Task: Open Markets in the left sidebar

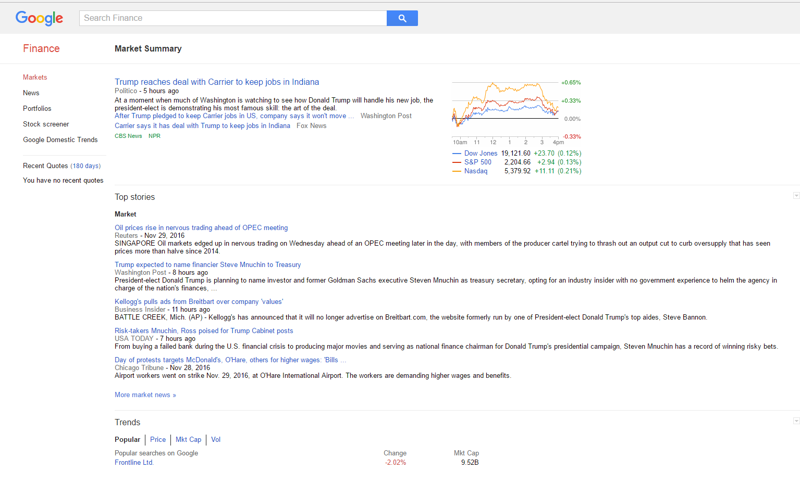Action: pos(35,77)
